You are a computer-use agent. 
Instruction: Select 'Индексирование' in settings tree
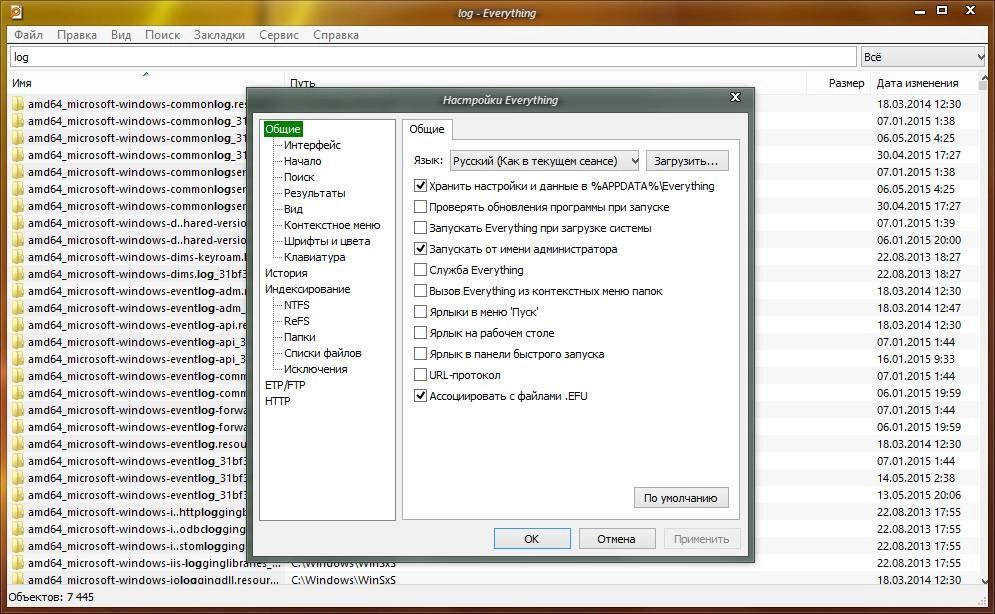(x=308, y=289)
